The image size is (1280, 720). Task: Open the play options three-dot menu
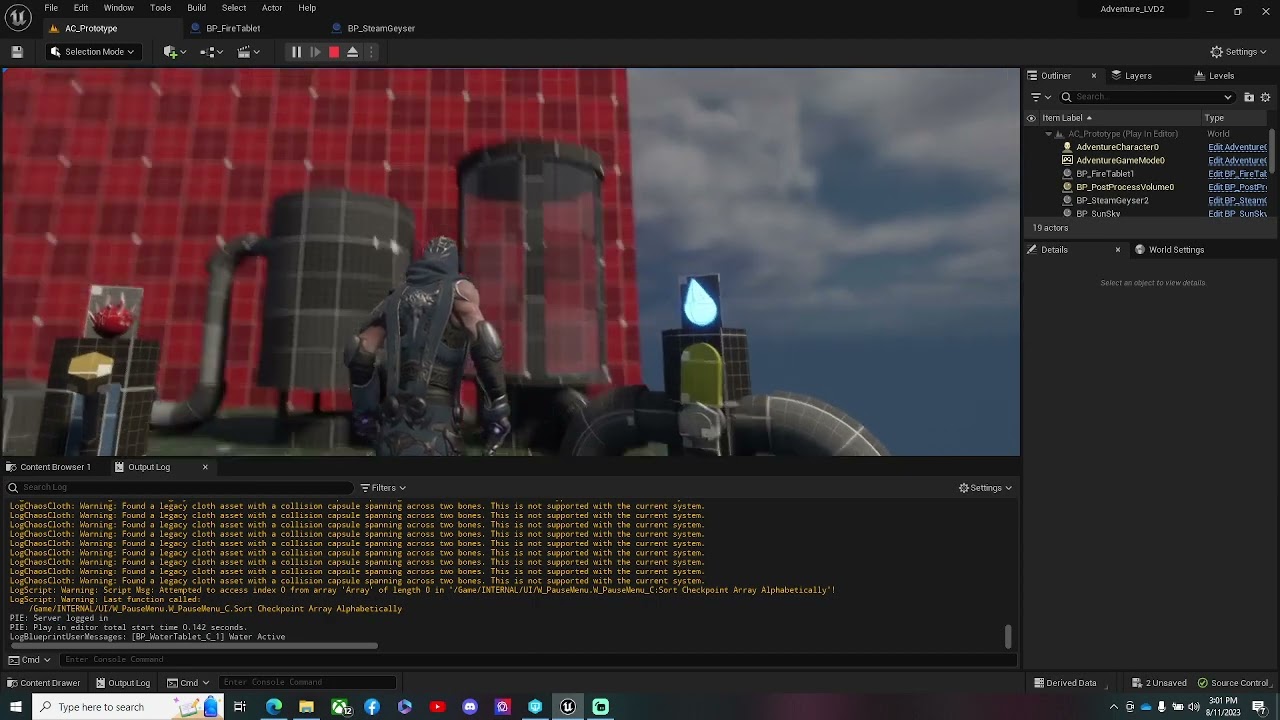(371, 52)
